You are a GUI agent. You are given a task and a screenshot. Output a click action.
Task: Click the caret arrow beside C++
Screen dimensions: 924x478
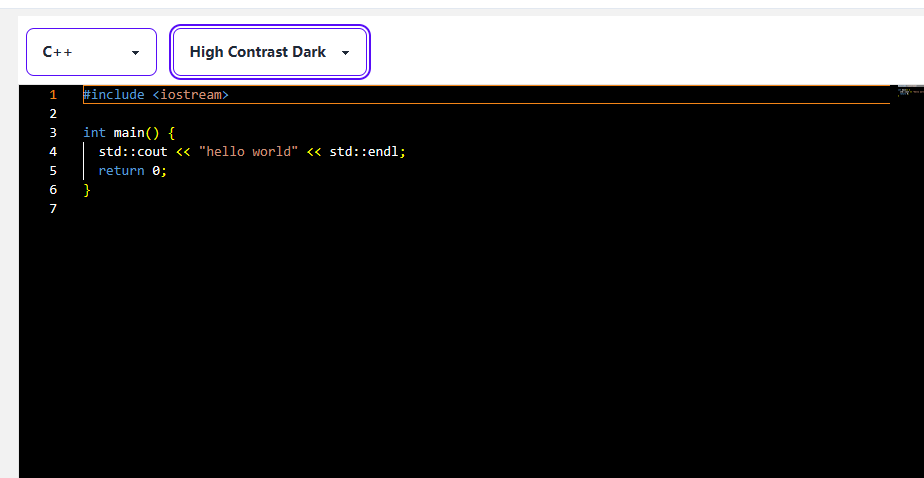[x=135, y=53]
